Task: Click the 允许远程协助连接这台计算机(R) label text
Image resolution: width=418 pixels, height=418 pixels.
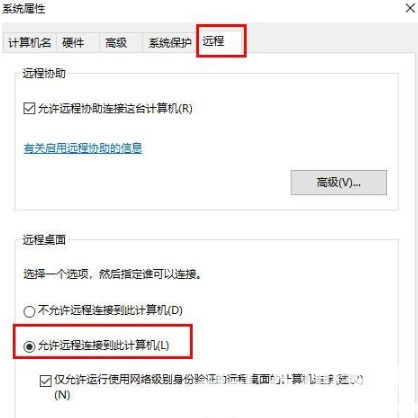Action: (x=115, y=108)
